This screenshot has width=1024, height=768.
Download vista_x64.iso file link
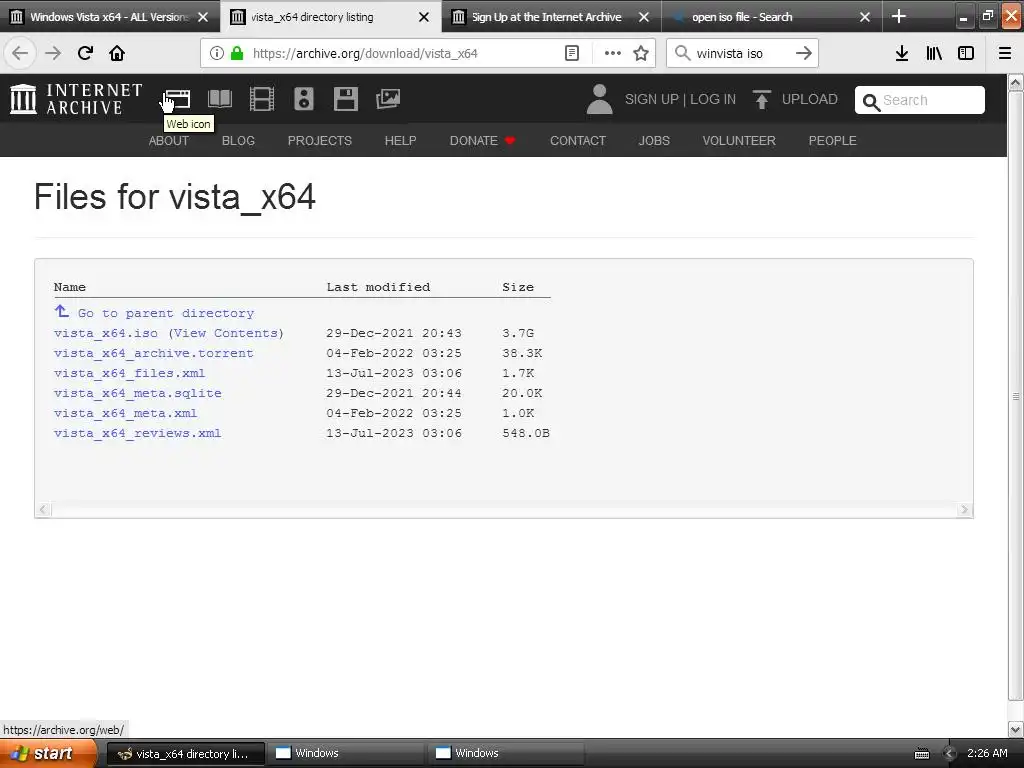(x=106, y=333)
